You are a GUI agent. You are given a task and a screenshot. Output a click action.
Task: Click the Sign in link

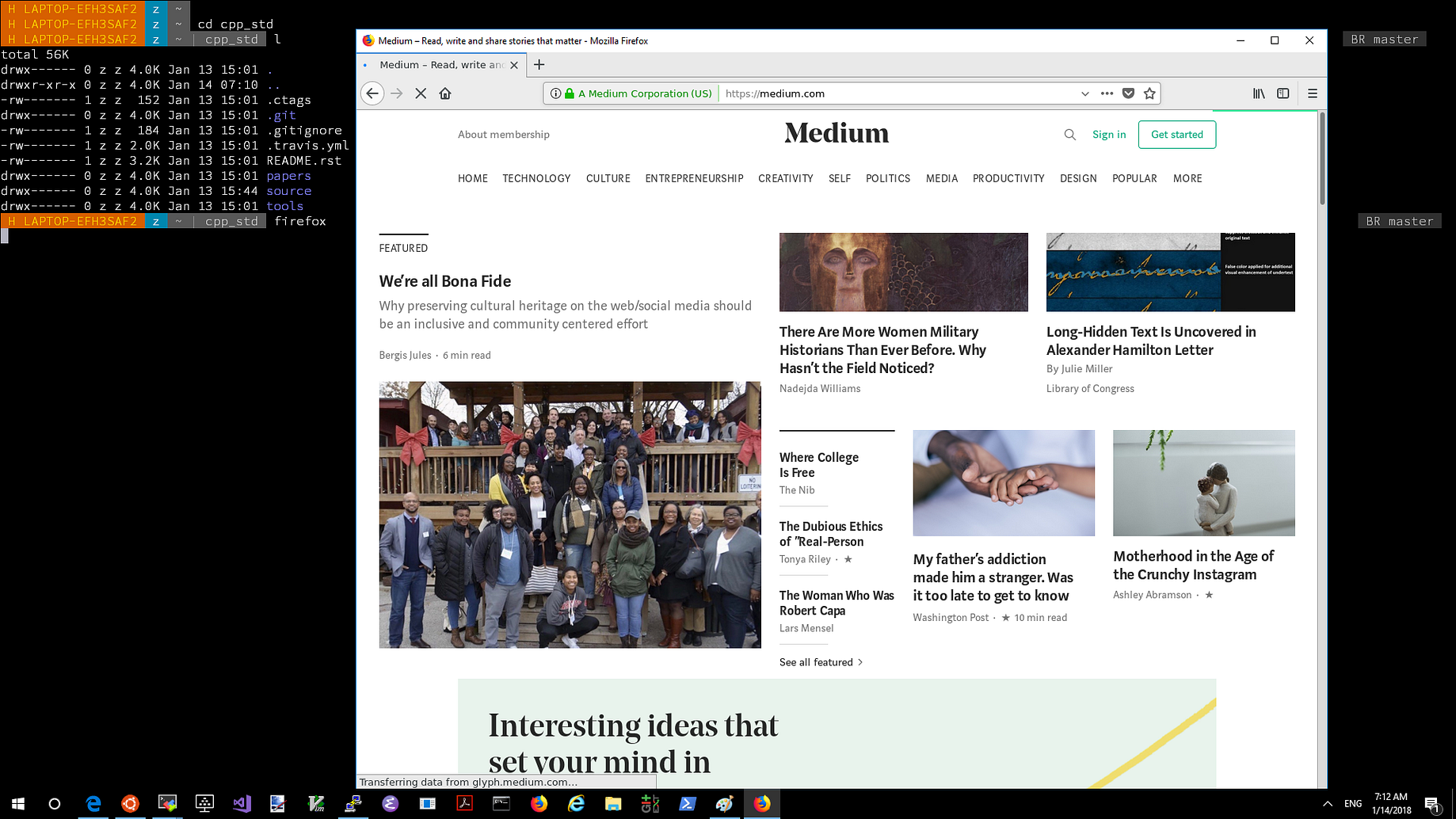tap(1109, 135)
